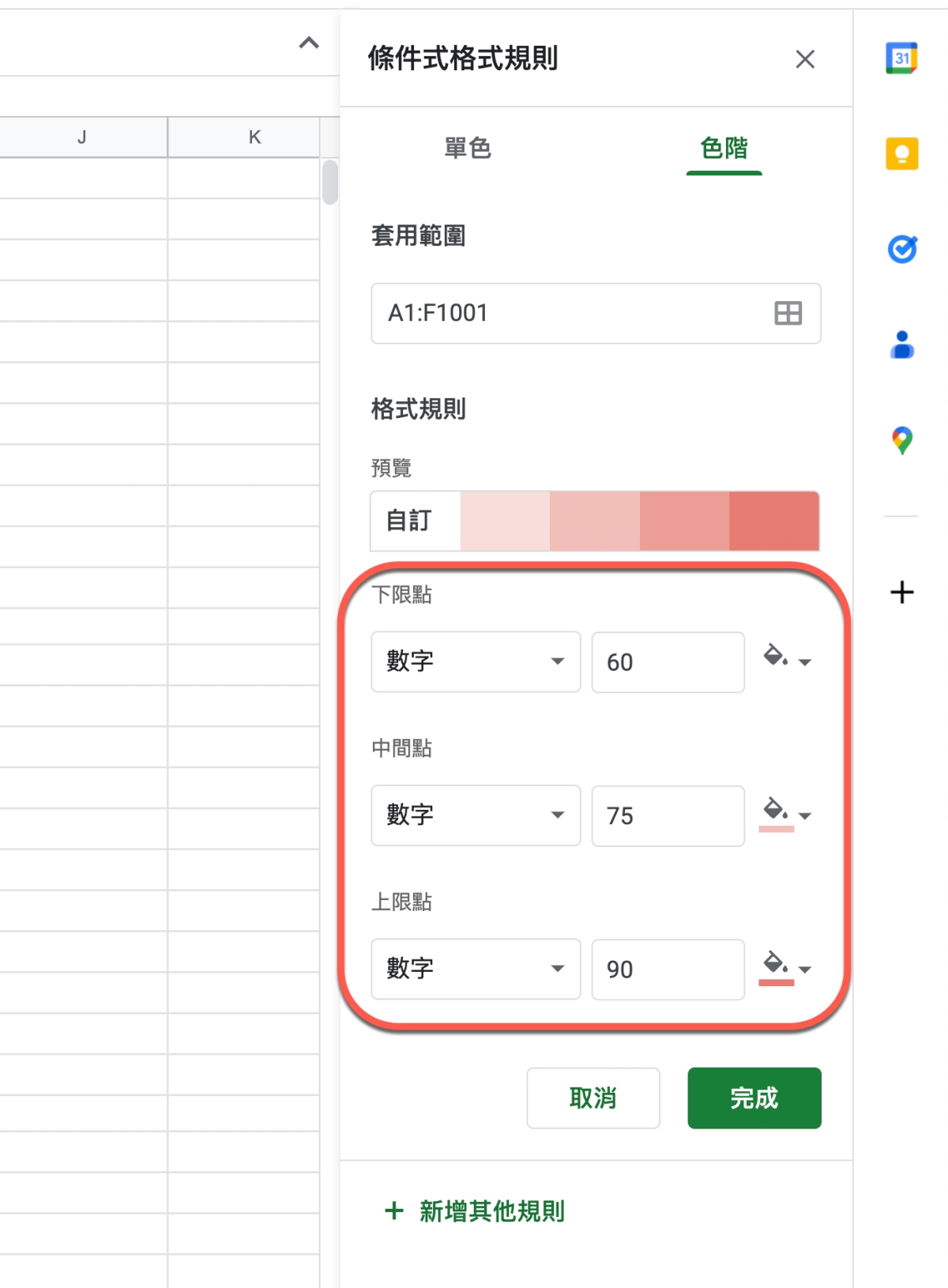The width and height of the screenshot is (948, 1288).
Task: Click the select data range grid icon
Action: pos(788,313)
